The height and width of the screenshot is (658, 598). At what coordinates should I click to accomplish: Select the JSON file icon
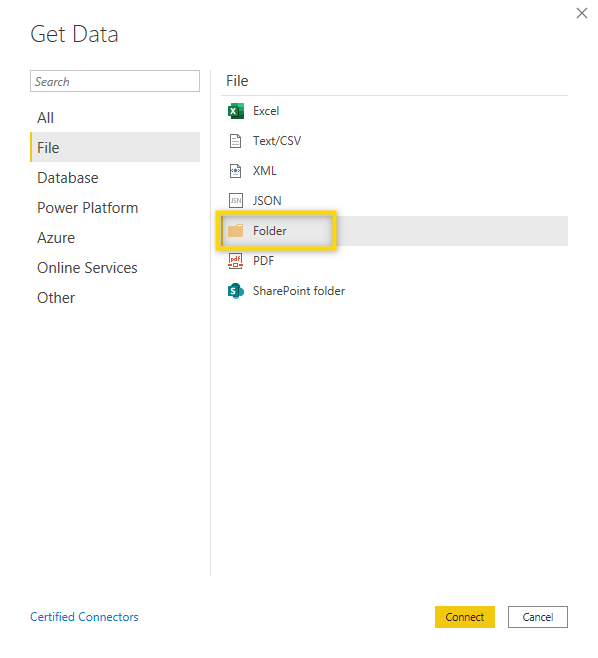(235, 201)
